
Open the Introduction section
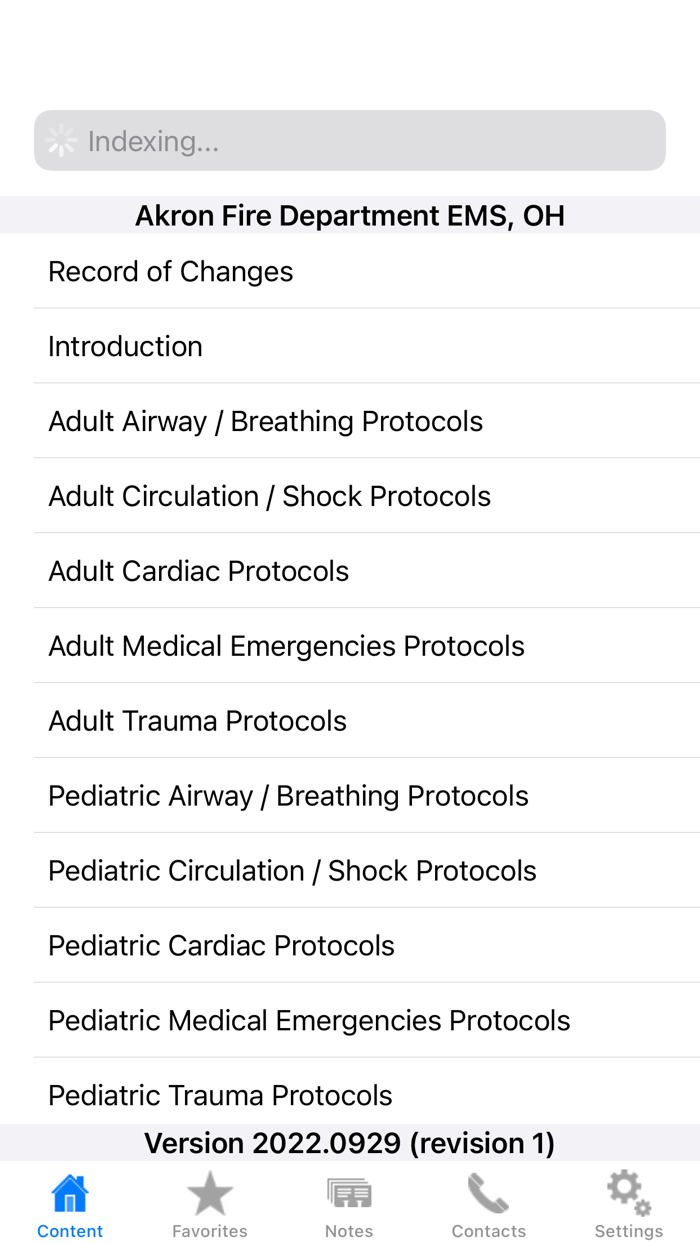(125, 345)
